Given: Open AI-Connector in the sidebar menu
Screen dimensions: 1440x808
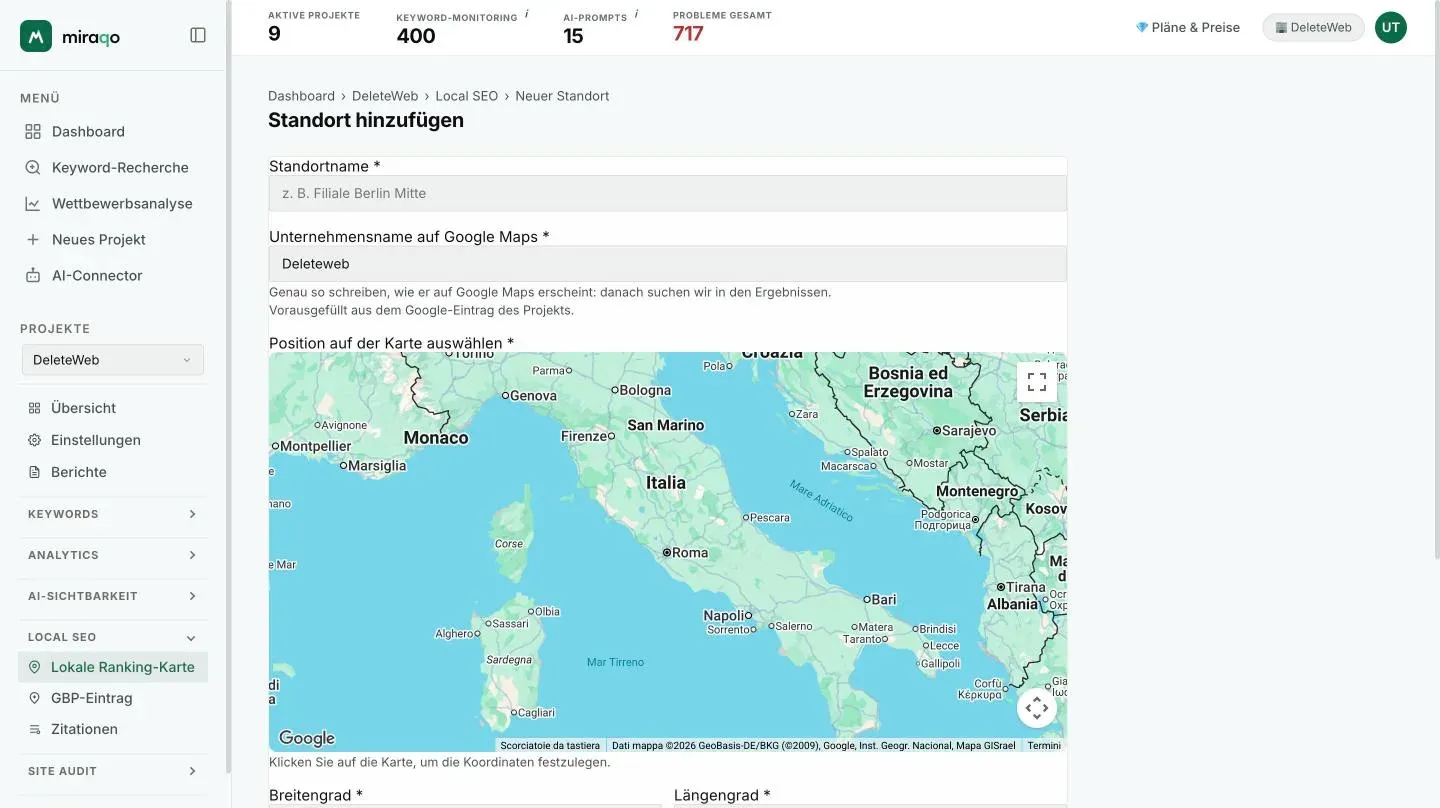Looking at the screenshot, I should coord(112,275).
